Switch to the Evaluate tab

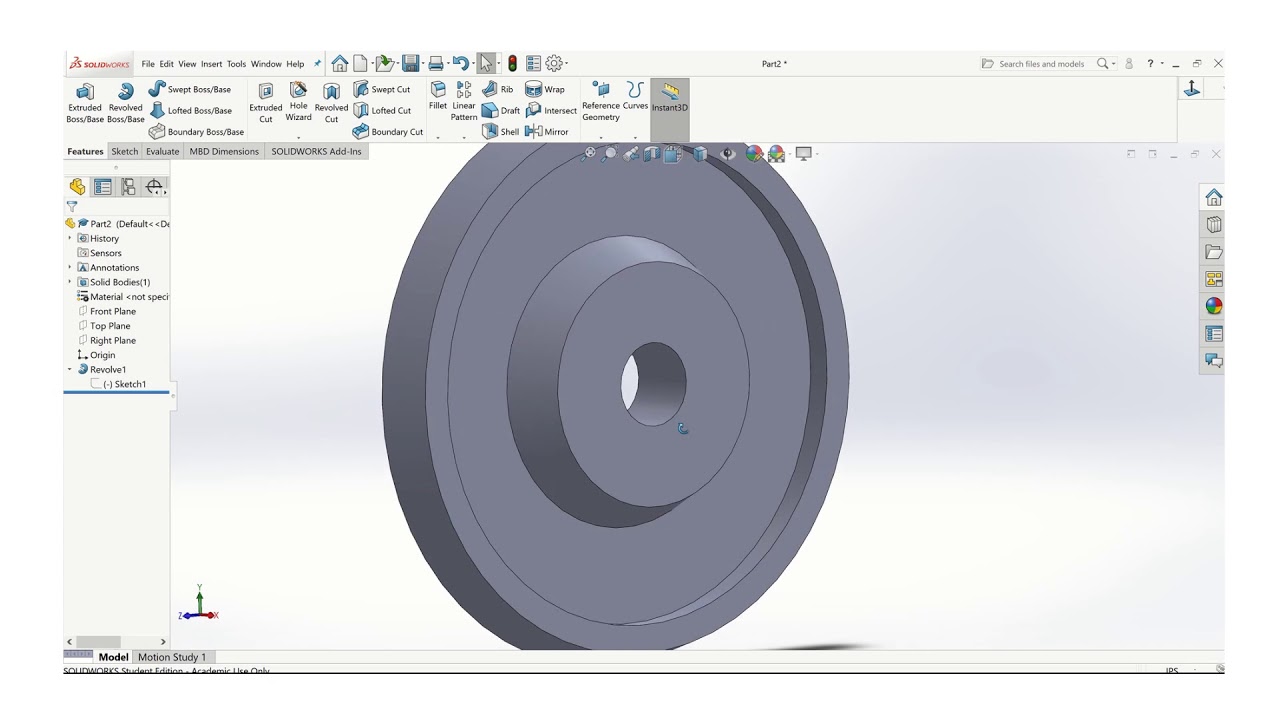163,151
